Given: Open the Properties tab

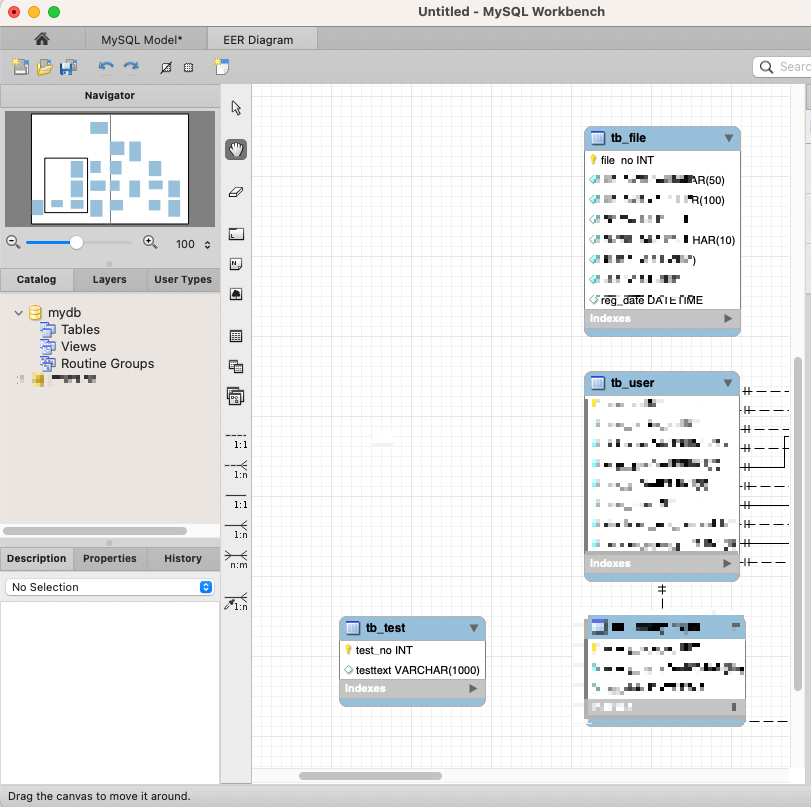Looking at the screenshot, I should click(110, 559).
